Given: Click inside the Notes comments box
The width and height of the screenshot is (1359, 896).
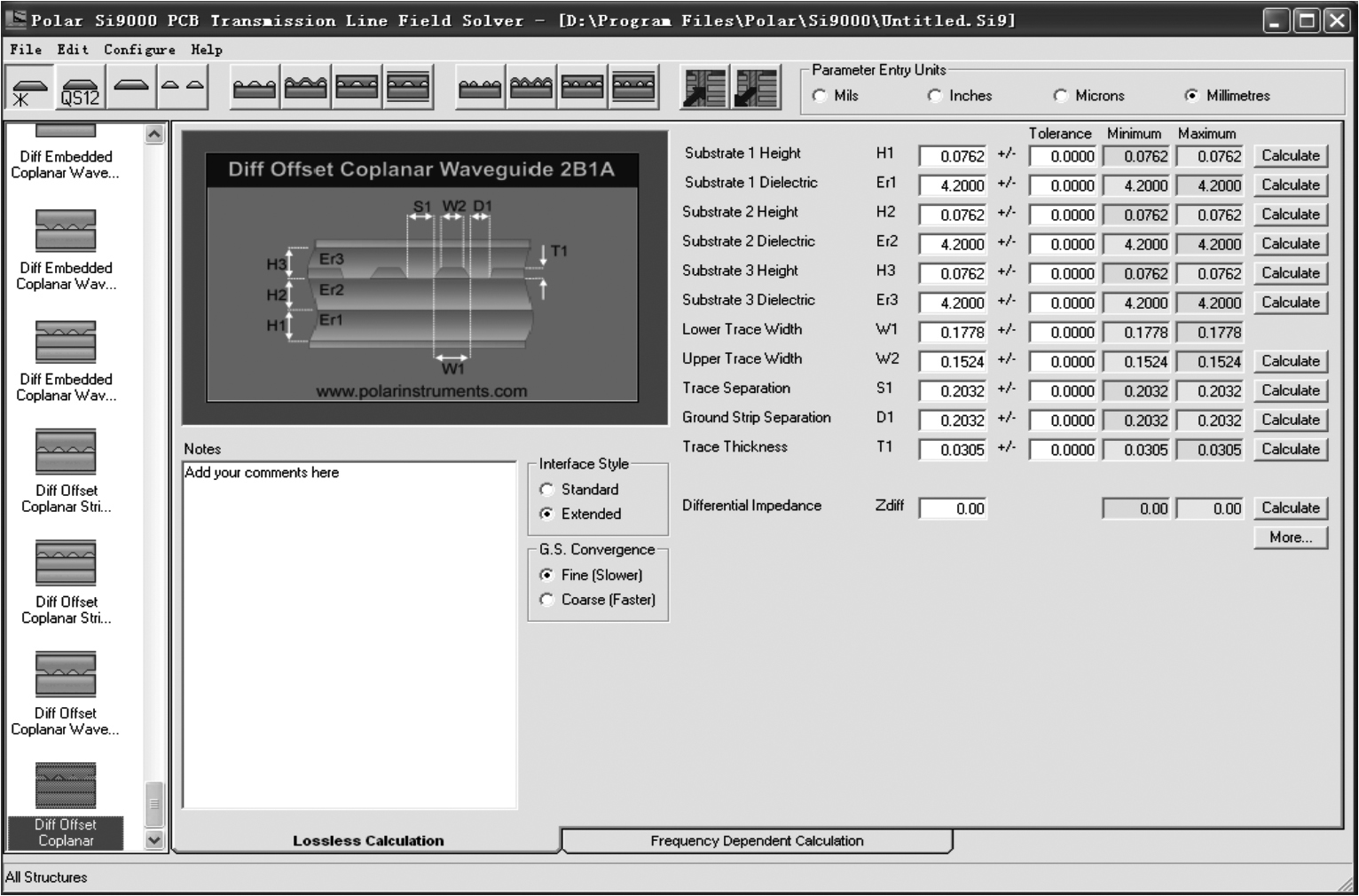Looking at the screenshot, I should (350, 634).
